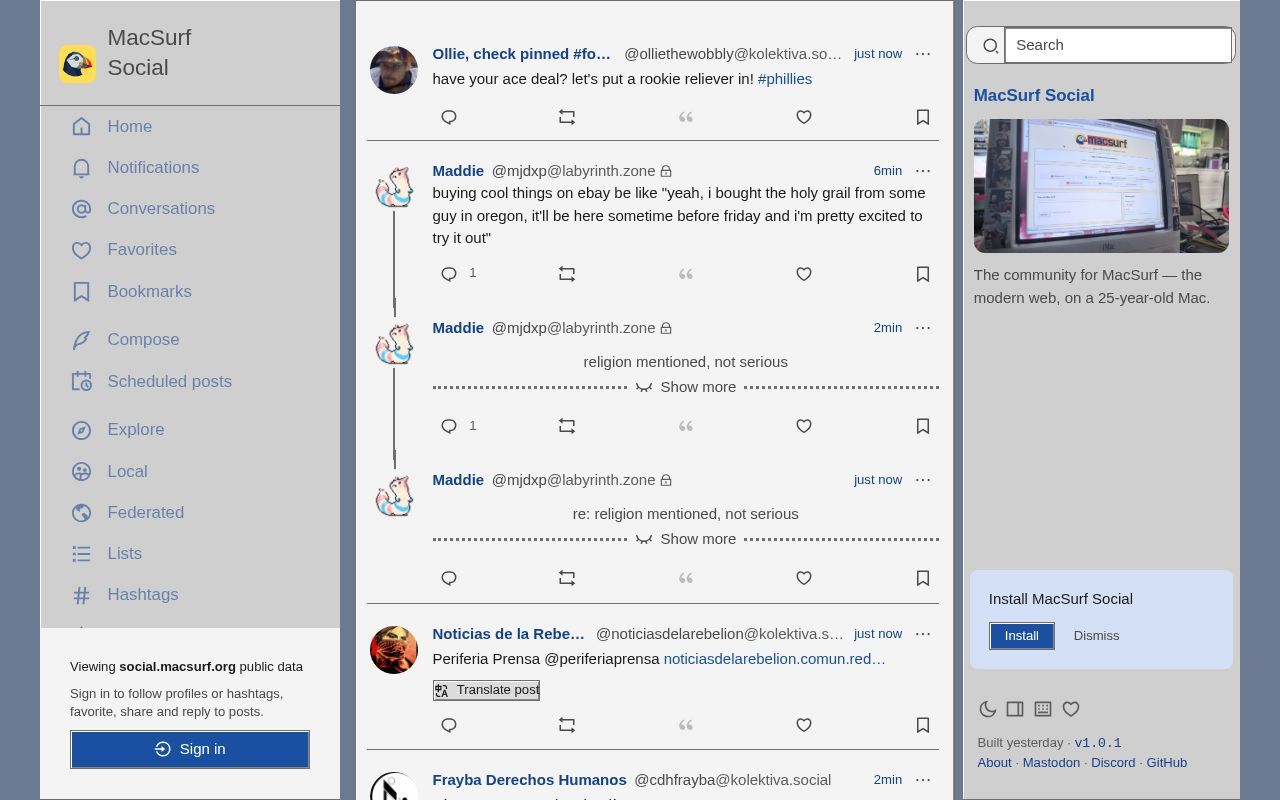This screenshot has height=800, width=1280.
Task: Open the About link in footer
Action: (995, 763)
